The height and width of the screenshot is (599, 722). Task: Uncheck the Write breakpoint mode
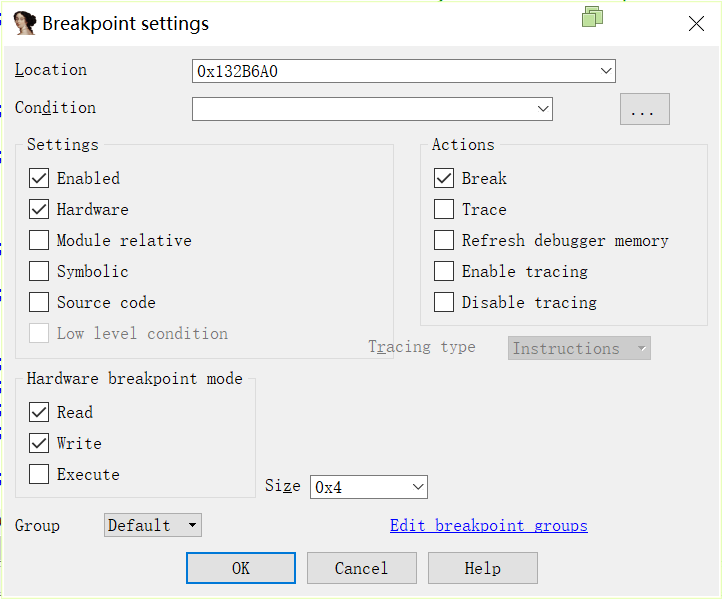(39, 443)
